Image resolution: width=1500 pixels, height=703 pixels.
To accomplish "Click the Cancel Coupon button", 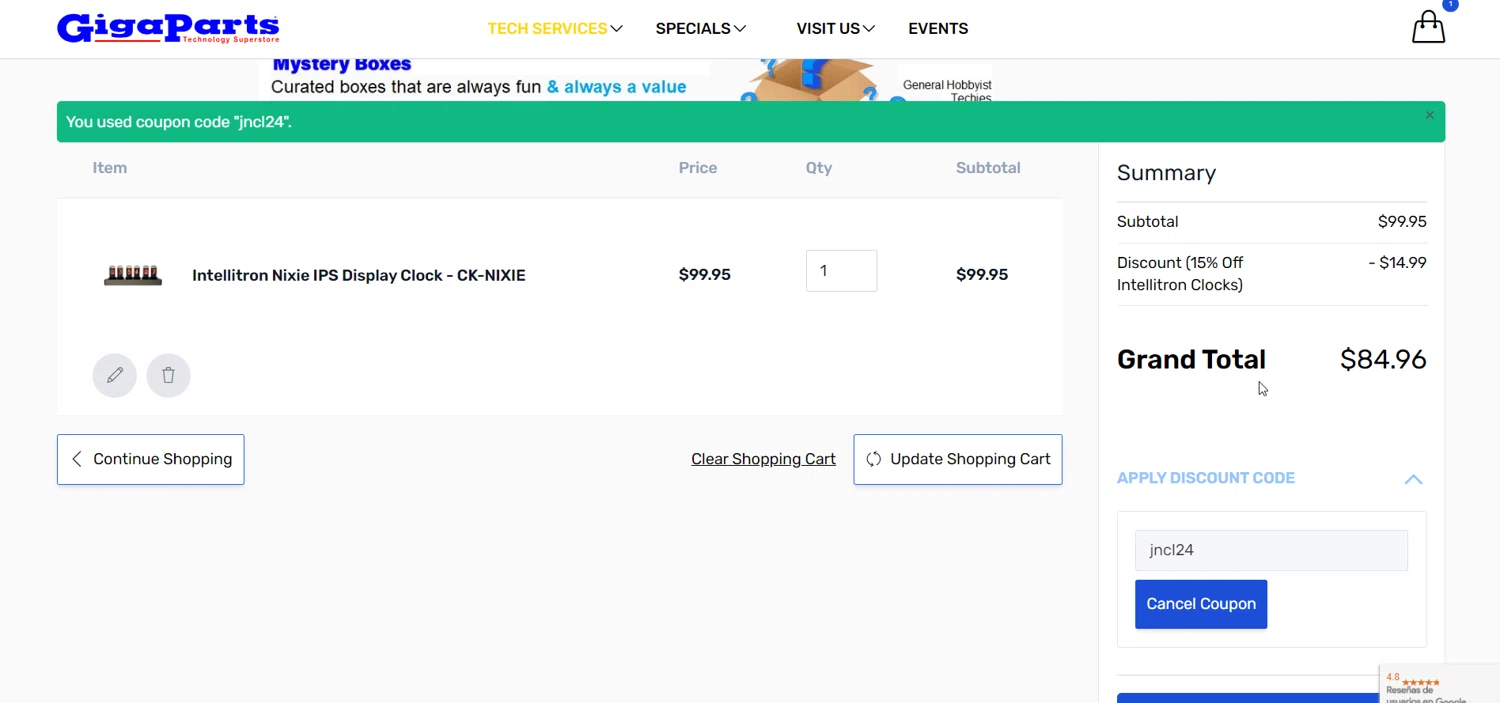I will click(1200, 604).
